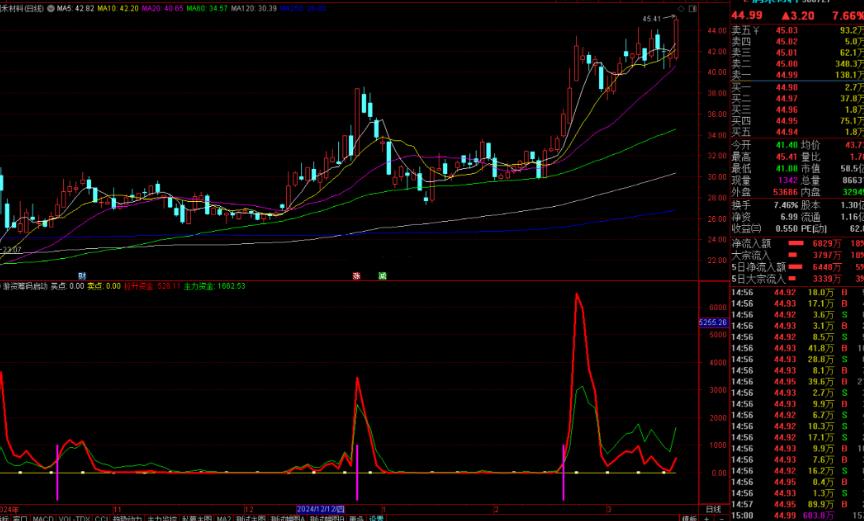Screen dimensions: 864x521
Task: Click the 买点 0.00 indicator label
Action: [67, 286]
